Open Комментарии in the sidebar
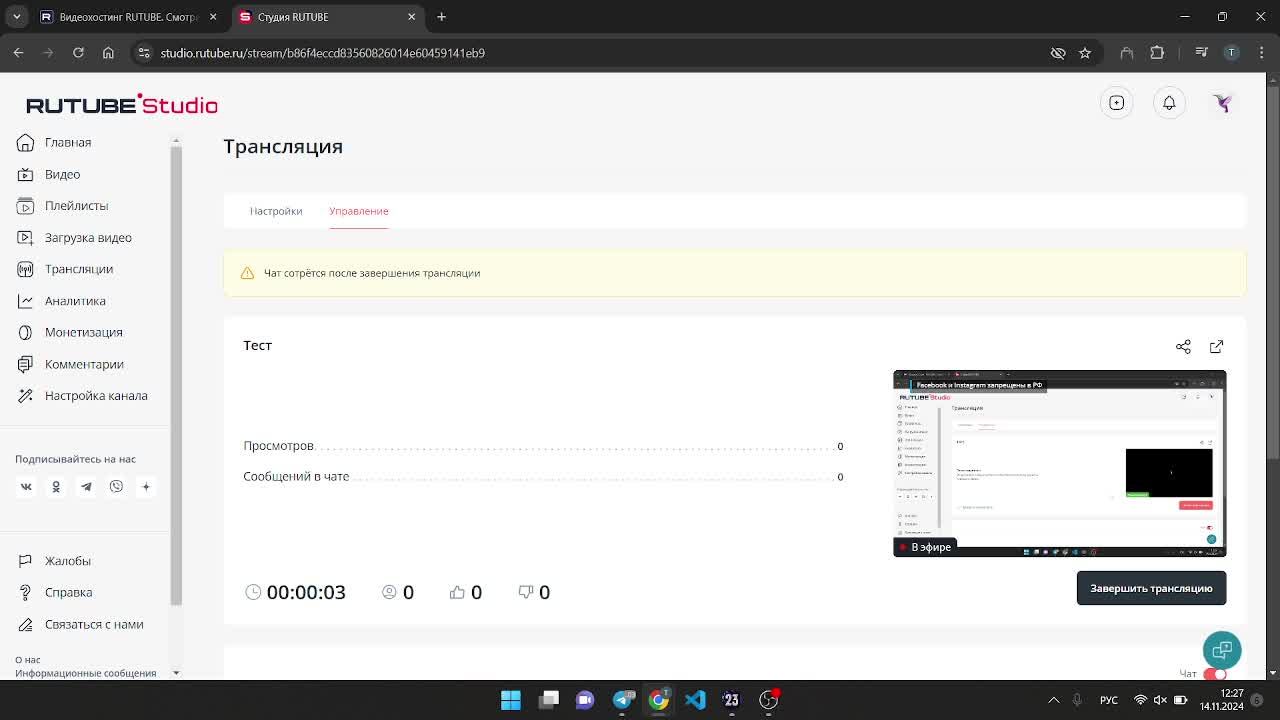The width and height of the screenshot is (1280, 720). [70, 364]
